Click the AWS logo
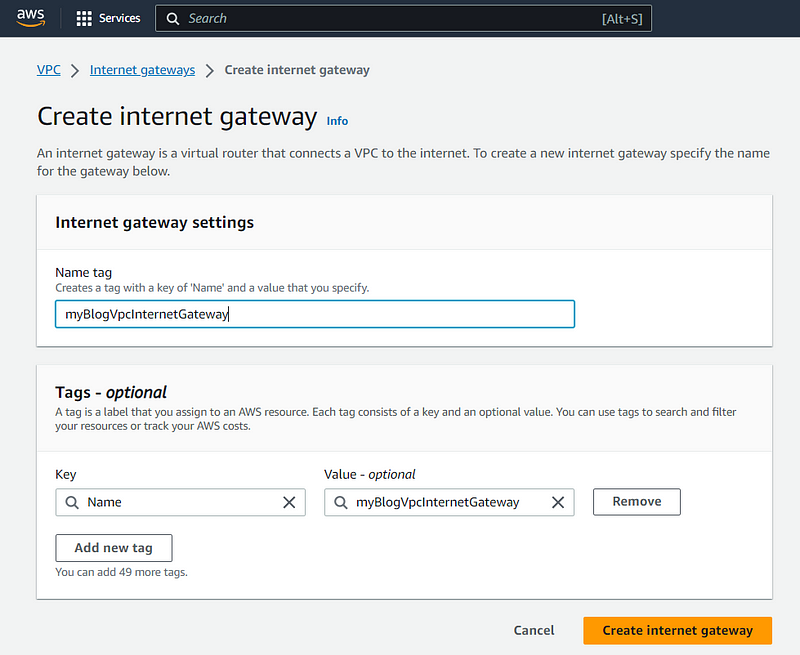Image resolution: width=800 pixels, height=655 pixels. [x=31, y=18]
